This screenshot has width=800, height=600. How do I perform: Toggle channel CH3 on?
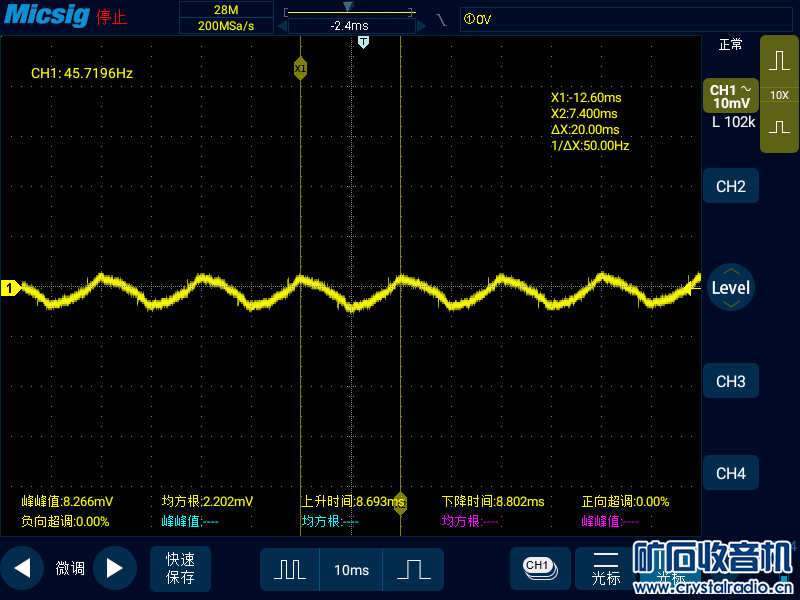click(730, 381)
